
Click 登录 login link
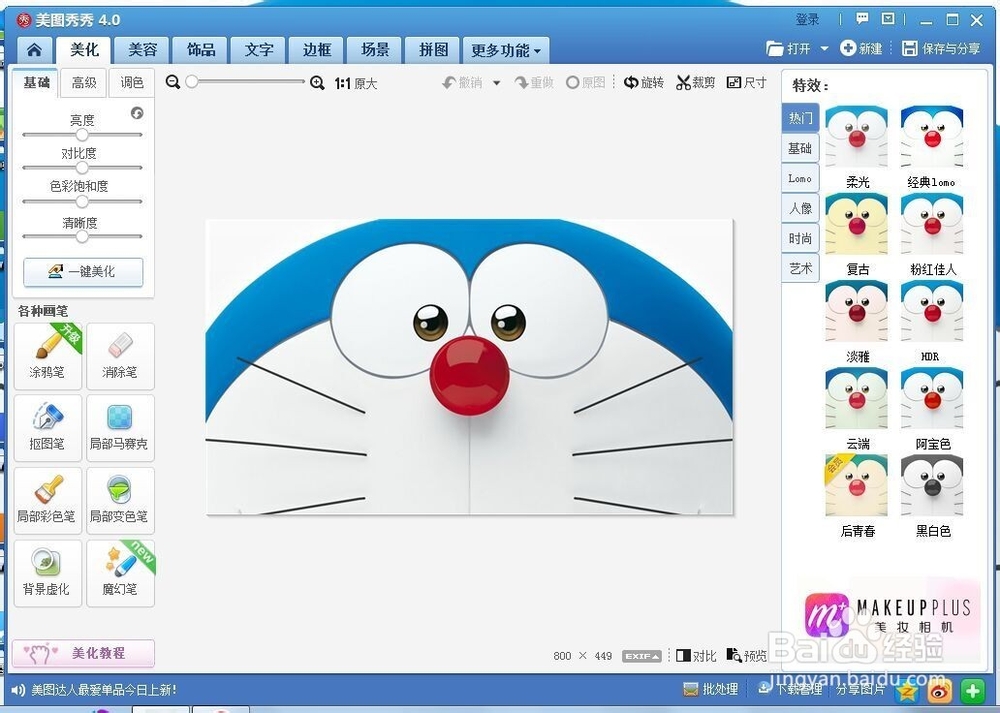pos(807,19)
